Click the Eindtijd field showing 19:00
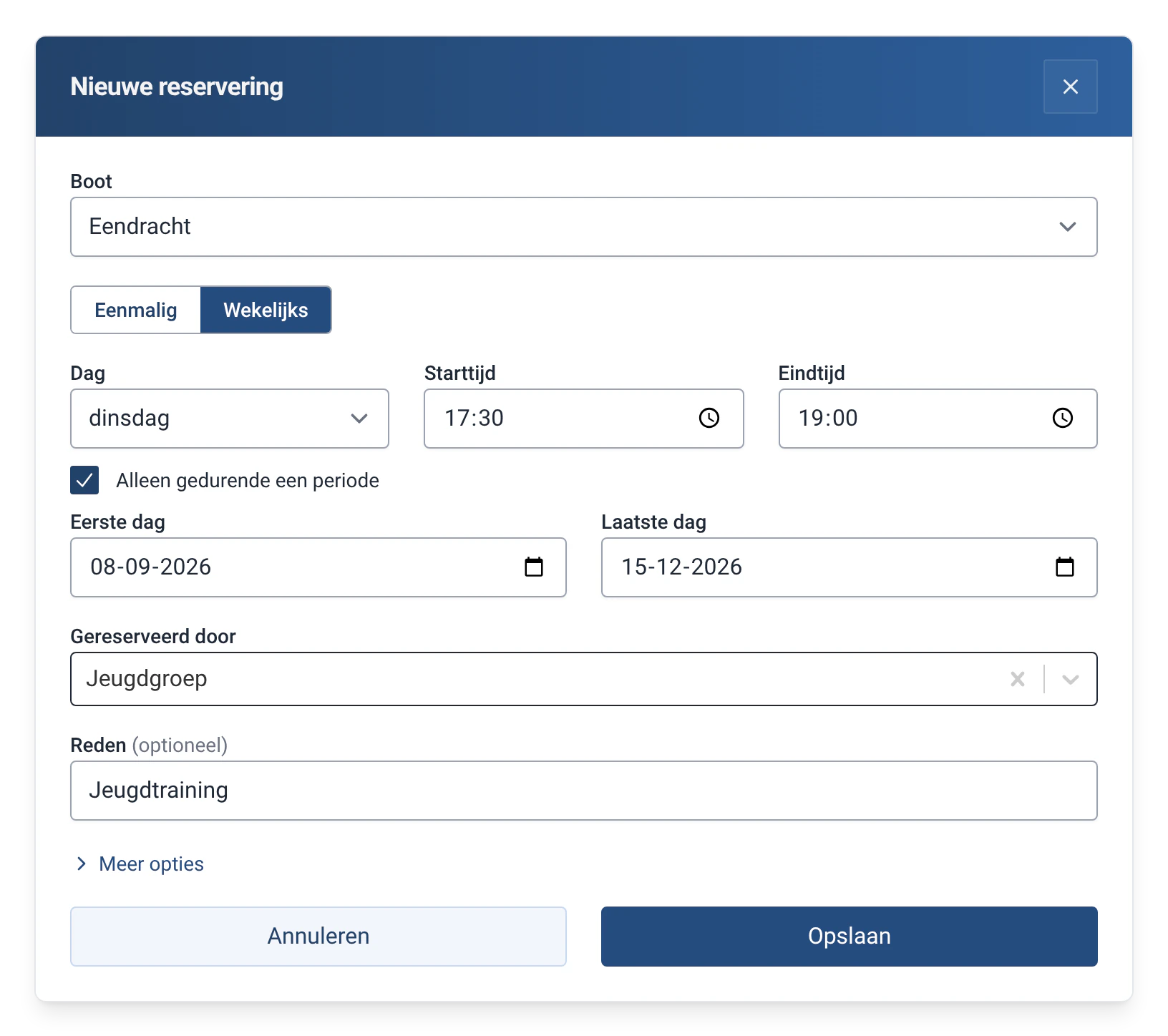Screen dimensions: 1168x1036 (938, 419)
